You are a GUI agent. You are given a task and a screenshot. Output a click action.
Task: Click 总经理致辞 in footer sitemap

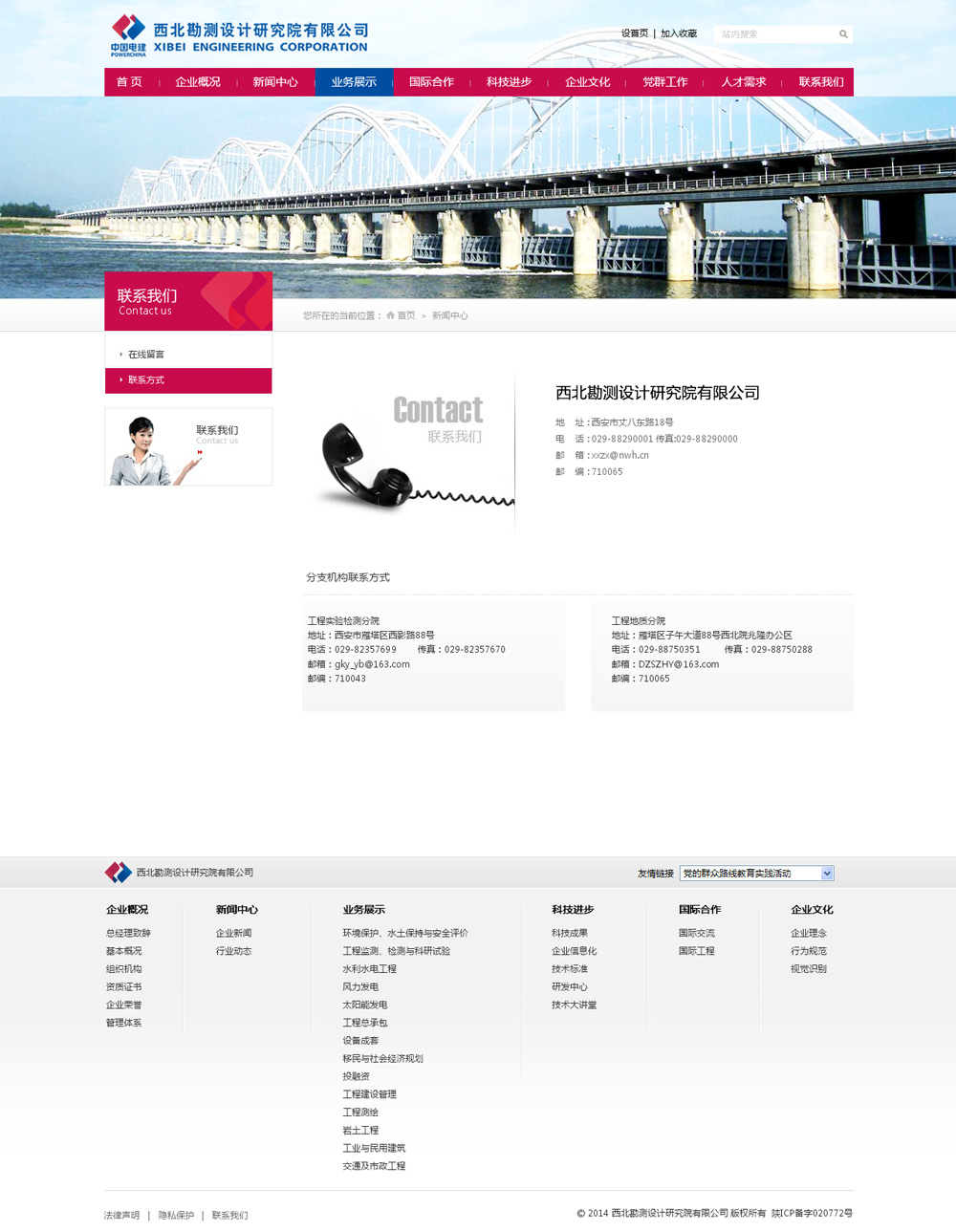click(128, 933)
